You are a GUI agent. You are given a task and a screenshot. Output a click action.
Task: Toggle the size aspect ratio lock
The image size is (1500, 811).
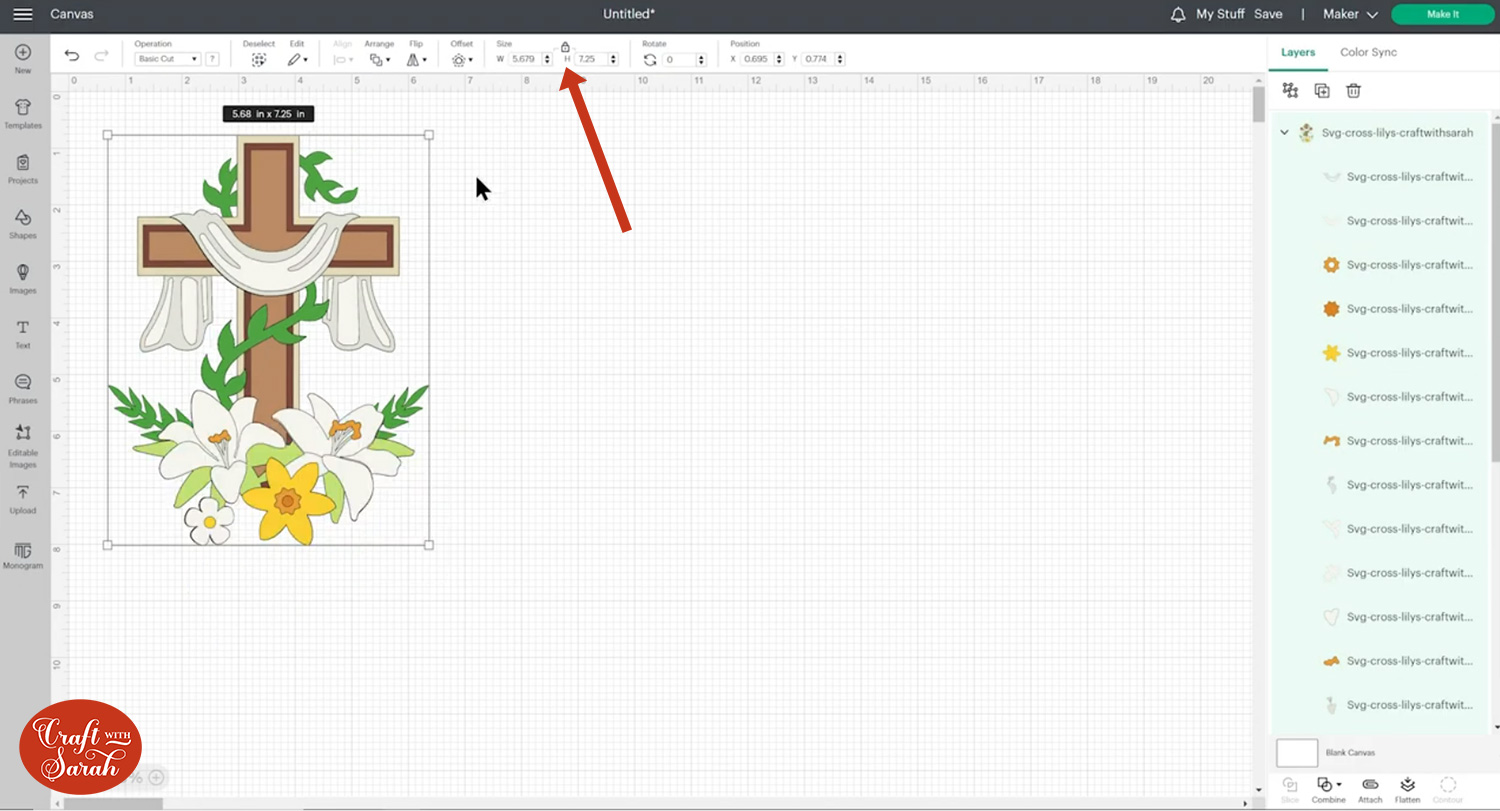[x=565, y=47]
